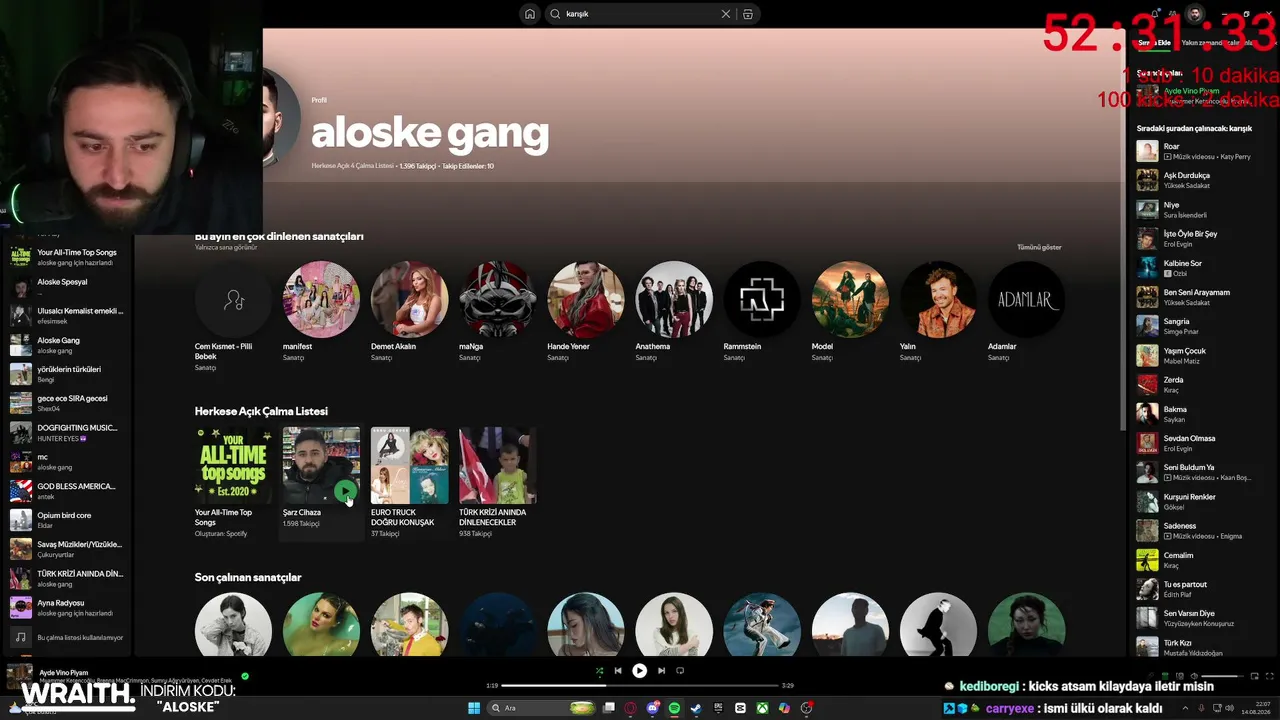Open Hande Yener artist avatar
The height and width of the screenshot is (720, 1280).
tap(585, 299)
